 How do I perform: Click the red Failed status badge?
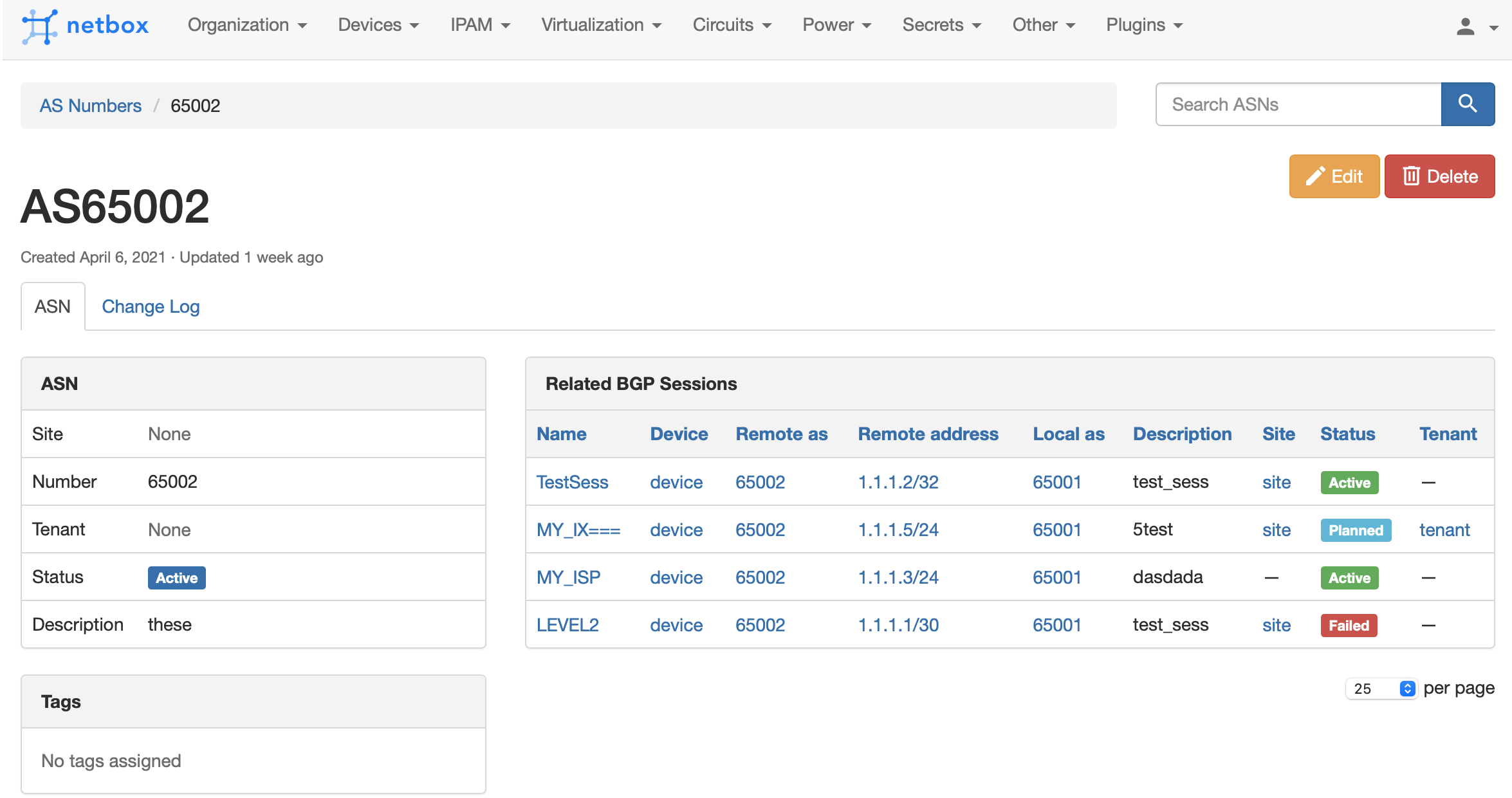point(1349,626)
